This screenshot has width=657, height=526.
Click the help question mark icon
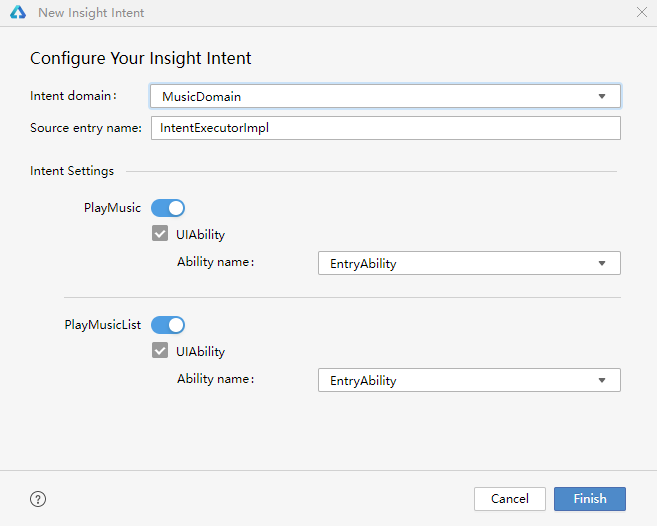(38, 499)
